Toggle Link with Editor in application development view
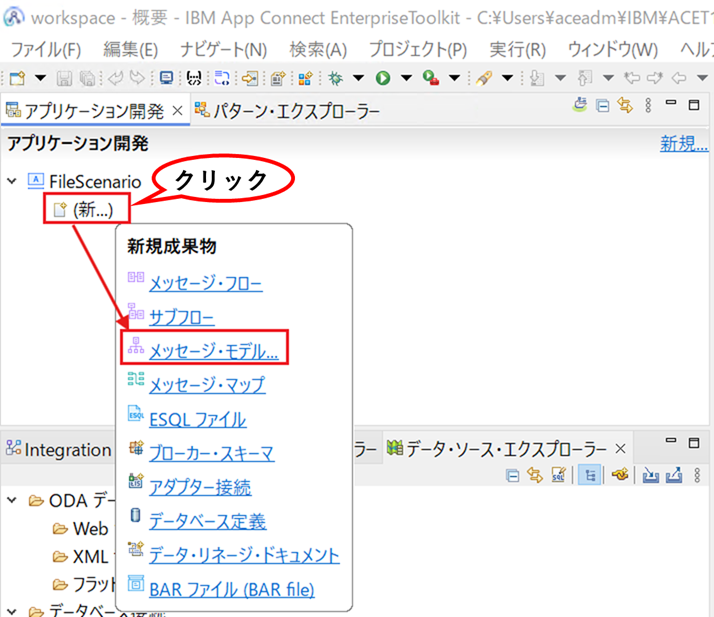Image resolution: width=714 pixels, height=617 pixels. point(625,106)
